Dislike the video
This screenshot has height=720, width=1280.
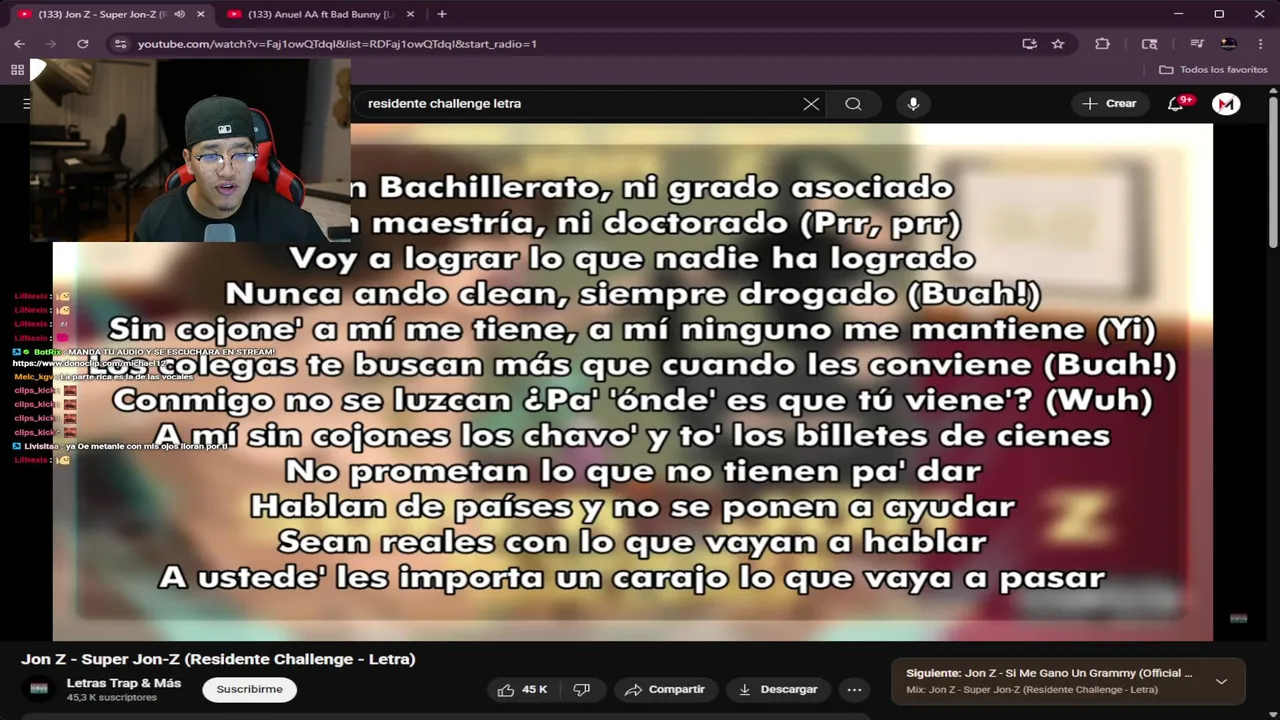point(582,690)
